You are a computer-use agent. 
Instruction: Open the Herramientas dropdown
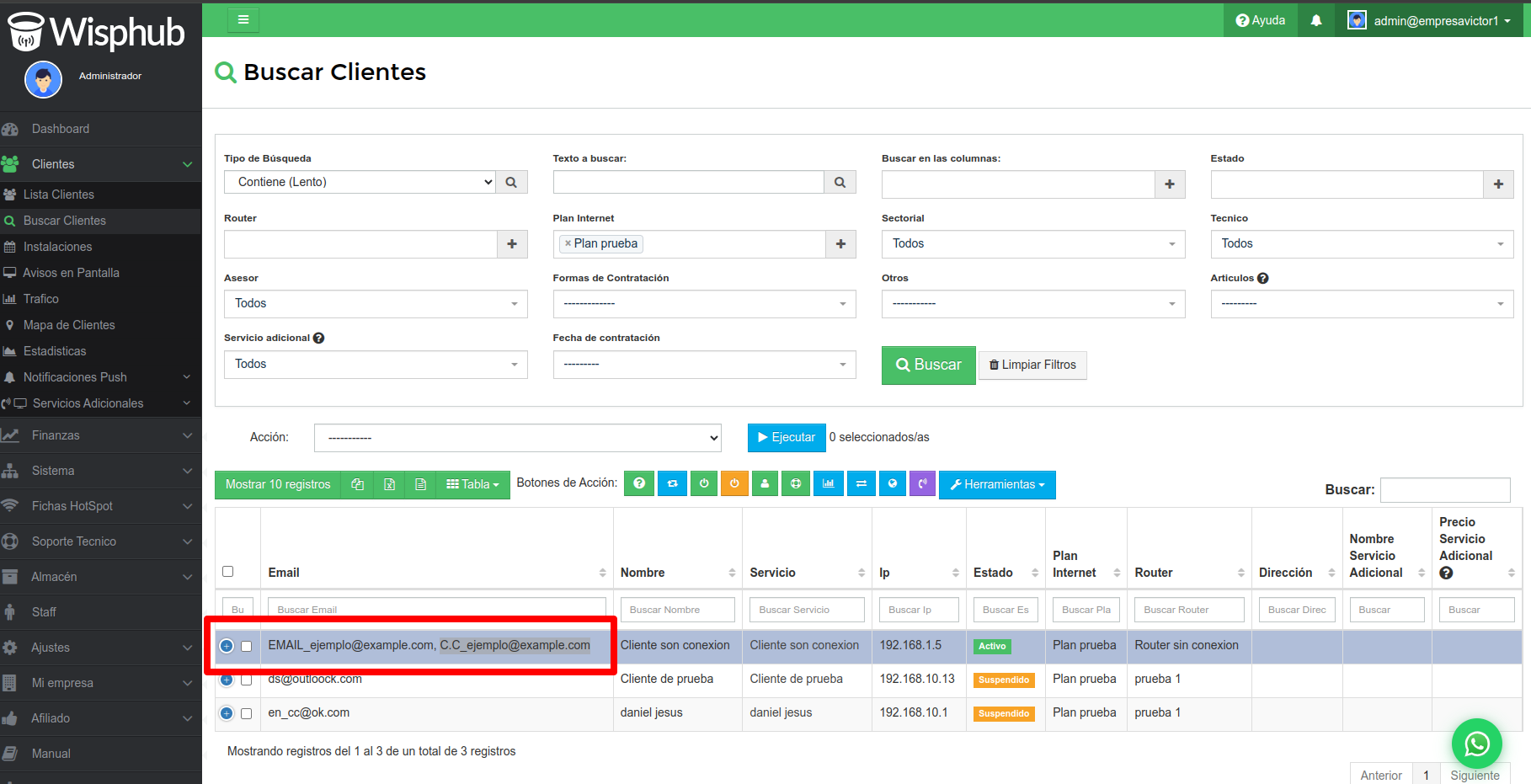(997, 484)
